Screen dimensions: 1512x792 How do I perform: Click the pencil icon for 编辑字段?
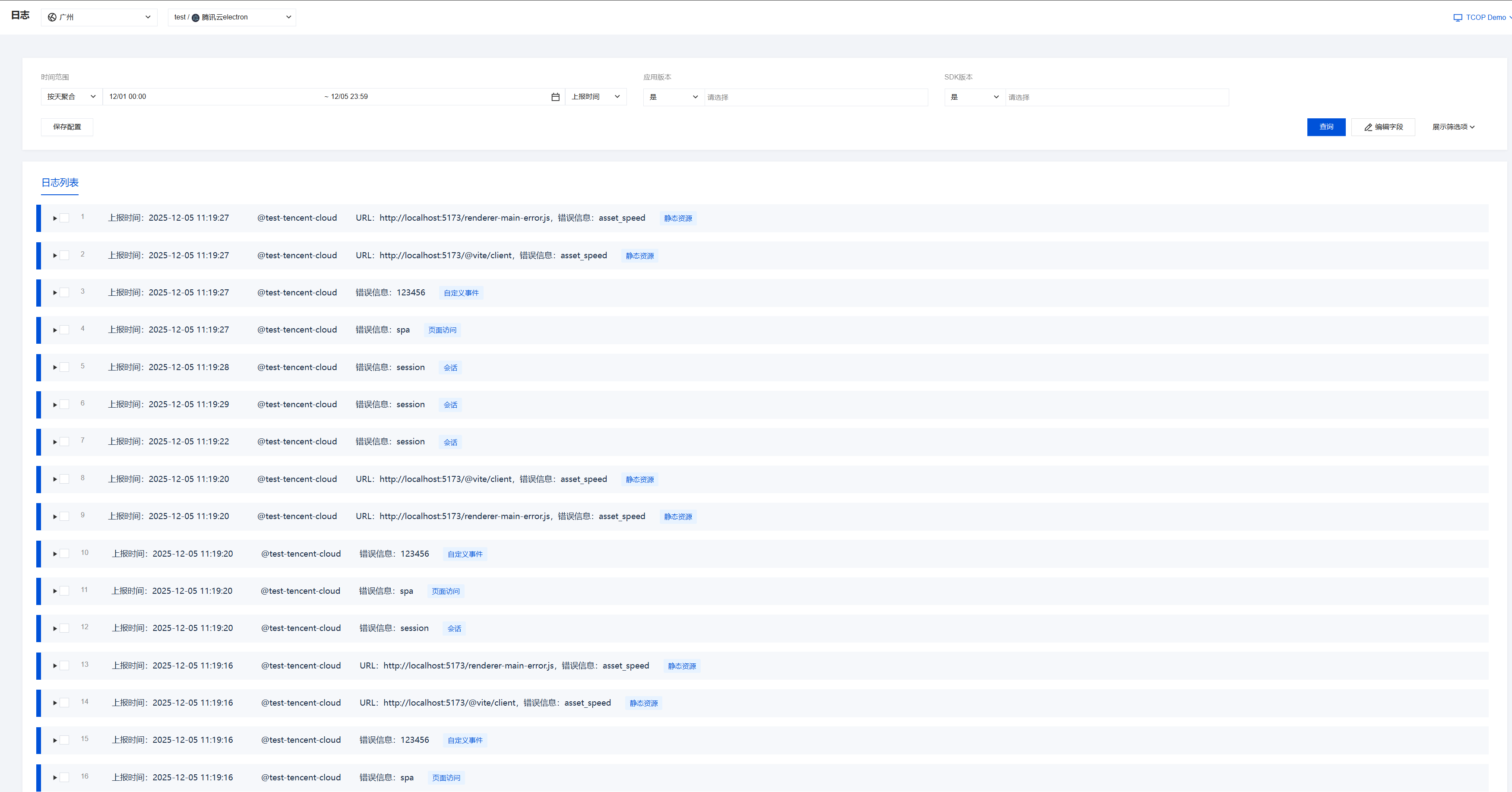[x=1368, y=127]
